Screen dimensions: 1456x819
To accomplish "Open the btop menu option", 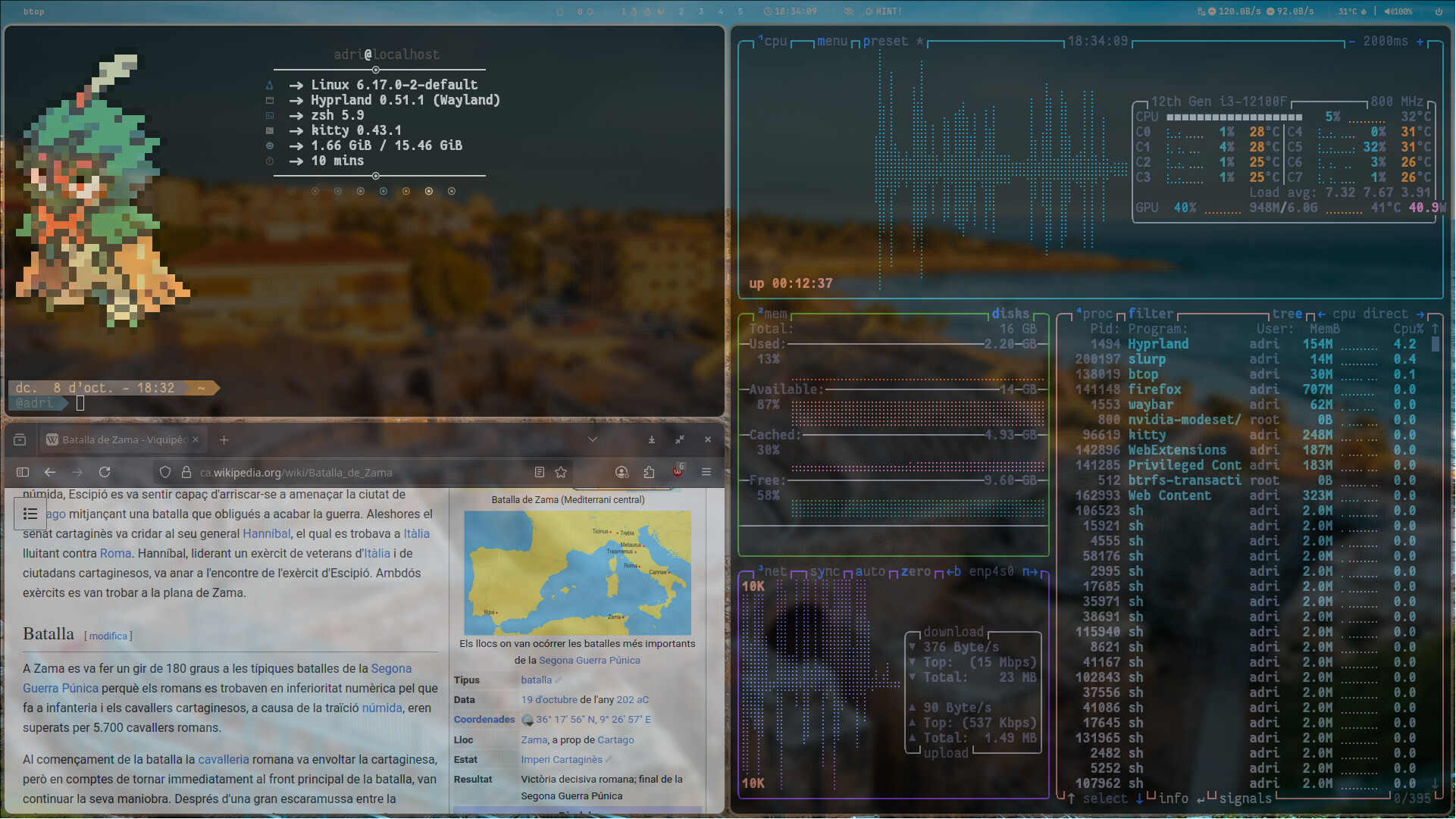I will [x=832, y=41].
